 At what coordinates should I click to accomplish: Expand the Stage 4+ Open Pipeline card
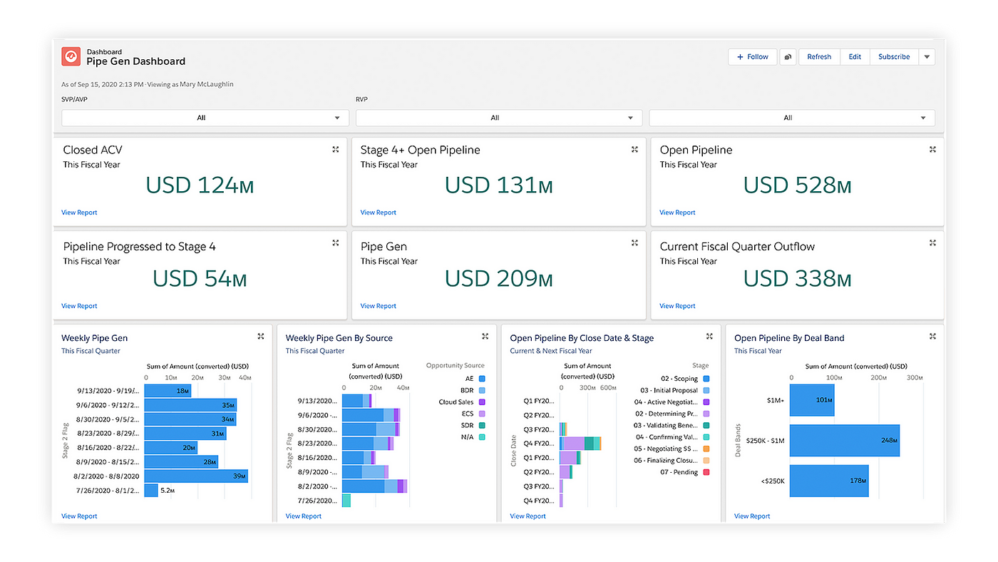pyautogui.click(x=635, y=150)
